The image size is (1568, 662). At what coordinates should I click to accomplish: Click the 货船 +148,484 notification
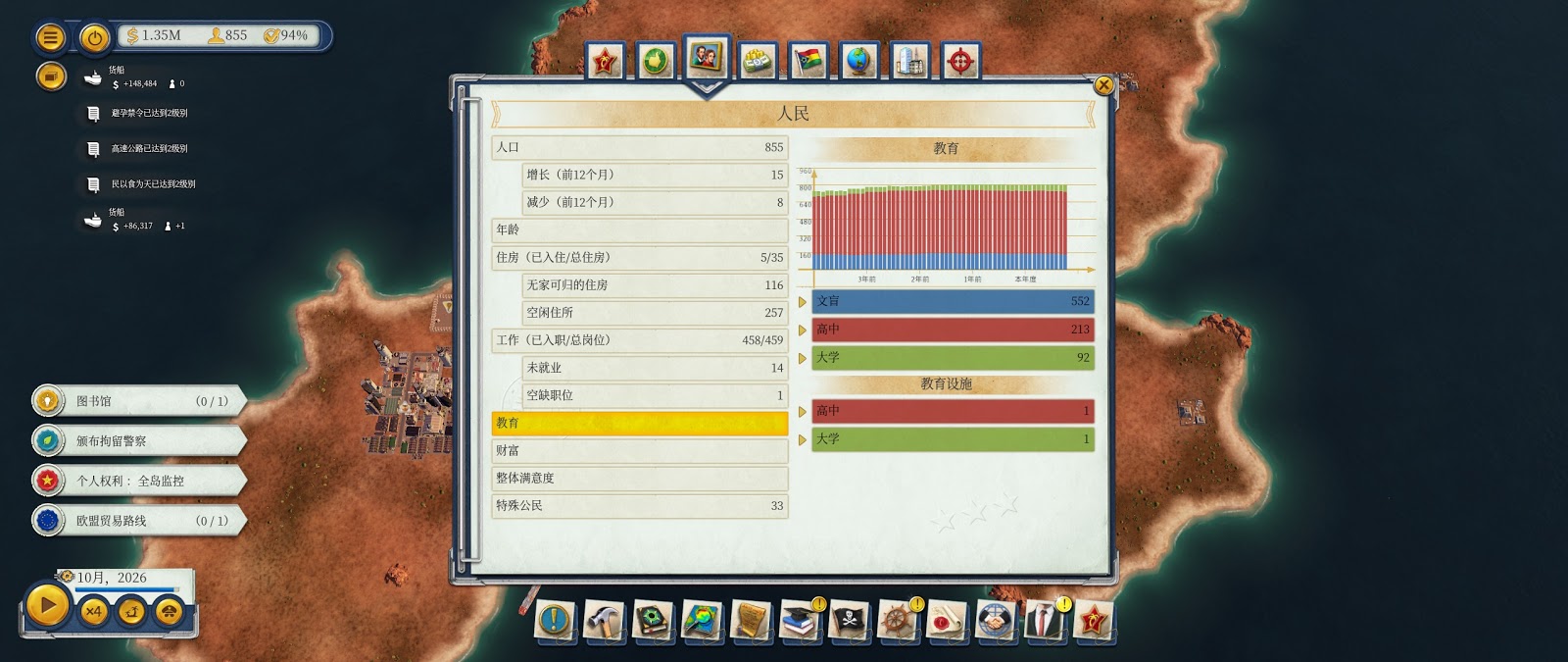[x=135, y=77]
